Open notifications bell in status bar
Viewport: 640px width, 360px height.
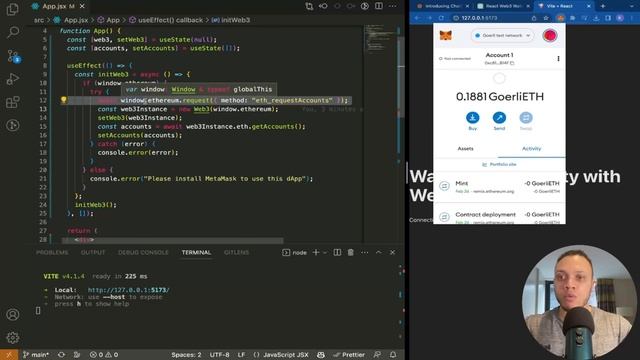(x=393, y=355)
